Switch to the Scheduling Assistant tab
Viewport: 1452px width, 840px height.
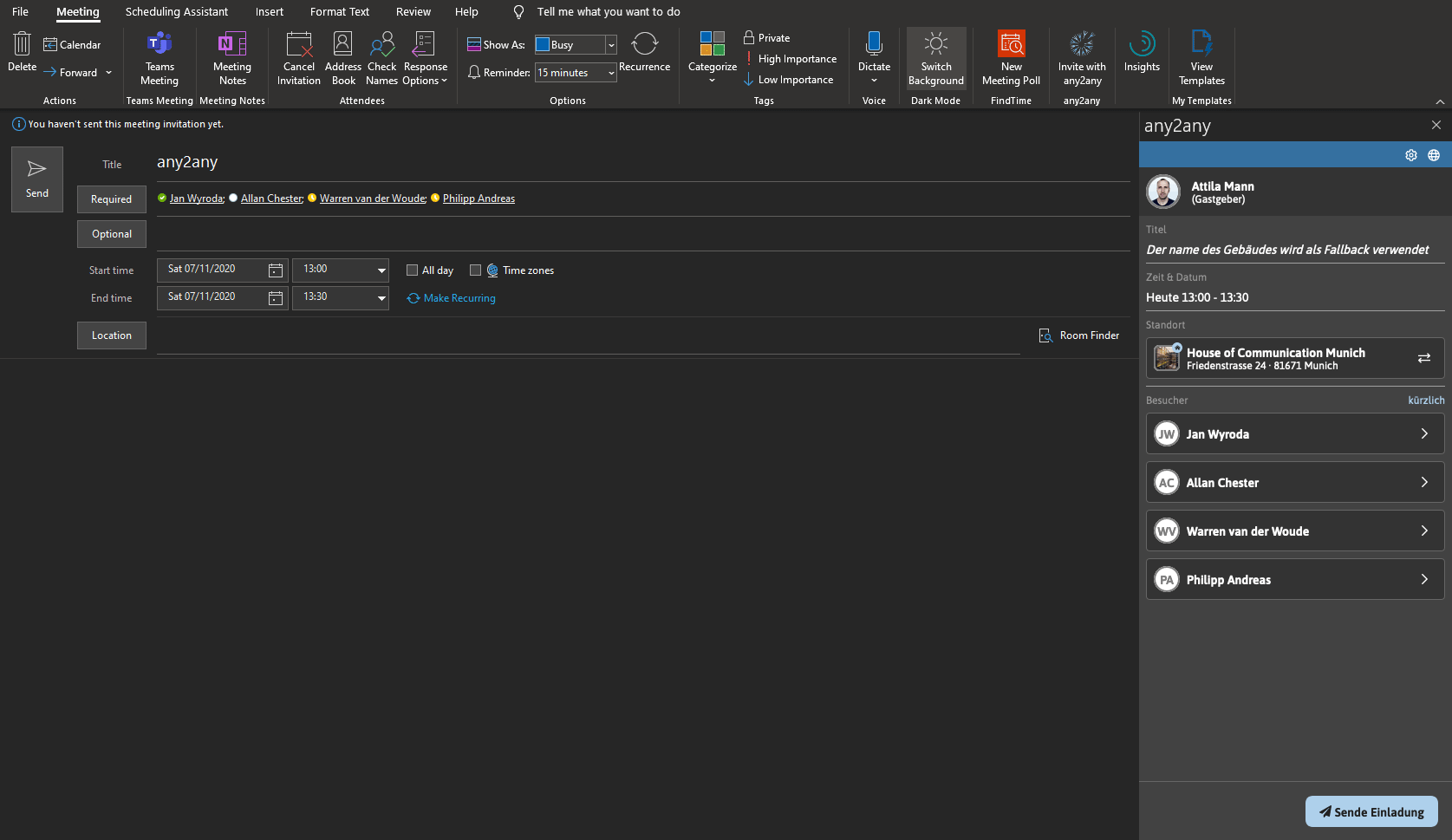pos(176,11)
